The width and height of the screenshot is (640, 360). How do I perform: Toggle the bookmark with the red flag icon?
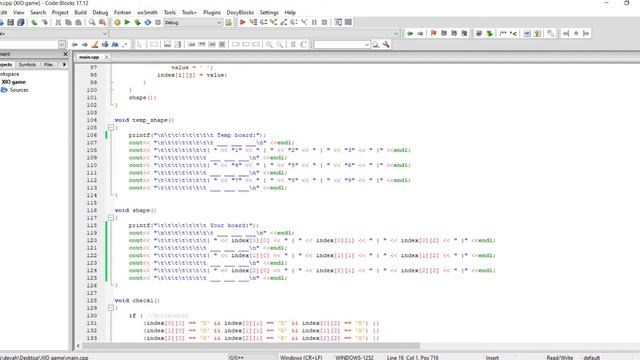pos(433,33)
